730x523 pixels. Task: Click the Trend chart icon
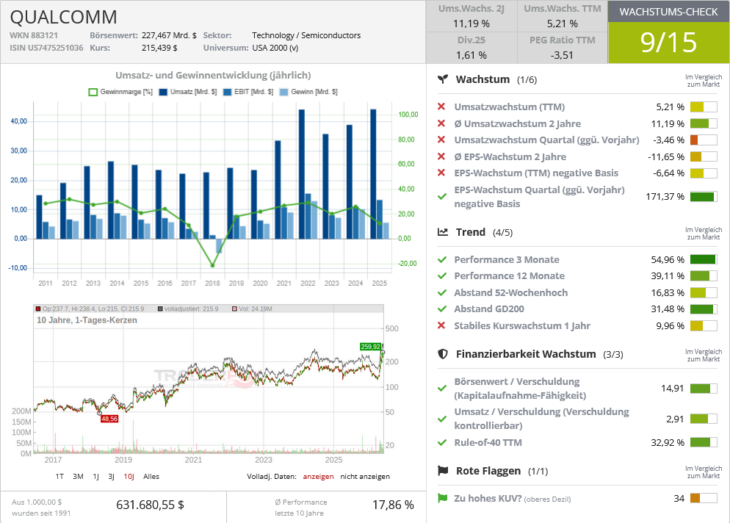[443, 232]
